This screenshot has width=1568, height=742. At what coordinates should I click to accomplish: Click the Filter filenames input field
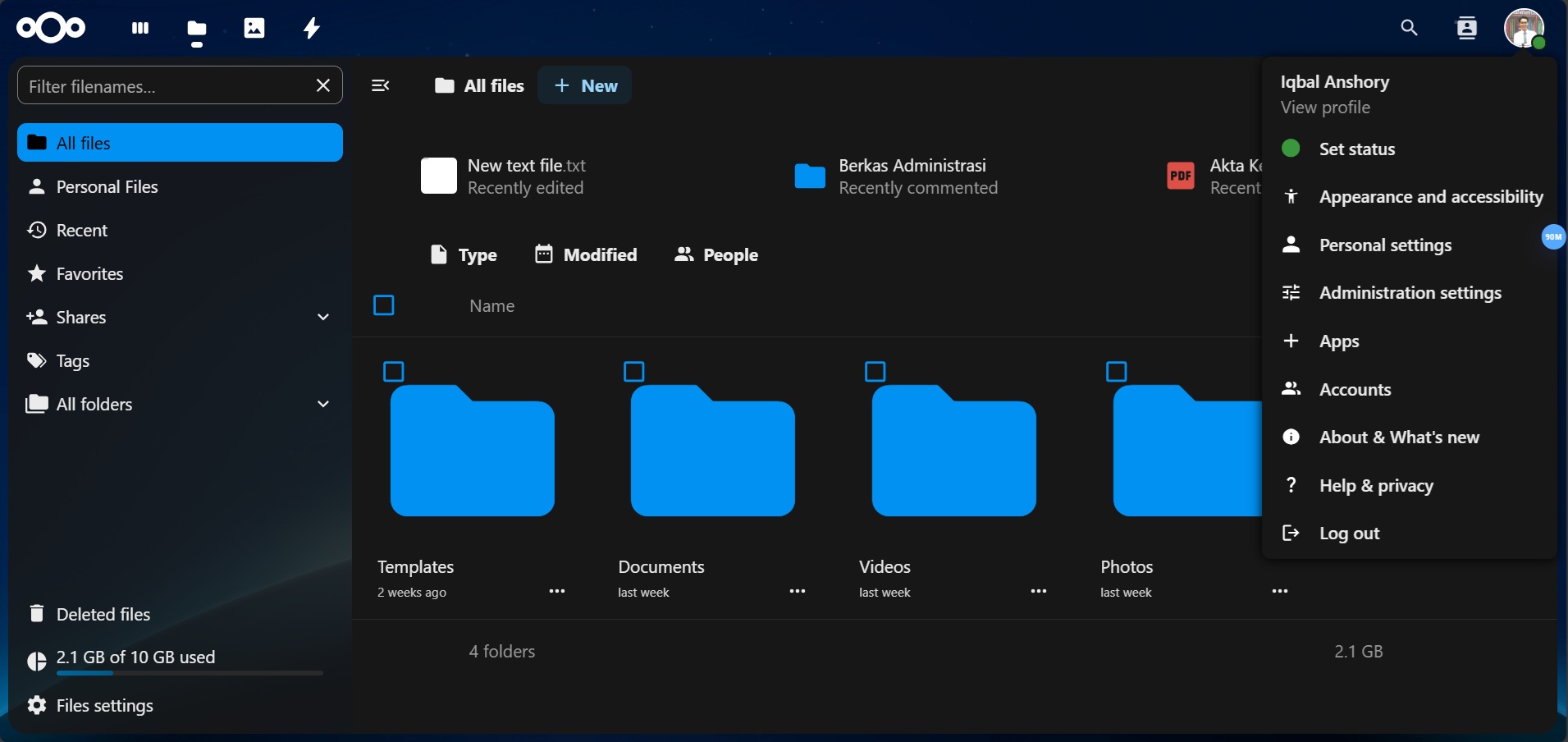pyautogui.click(x=164, y=85)
